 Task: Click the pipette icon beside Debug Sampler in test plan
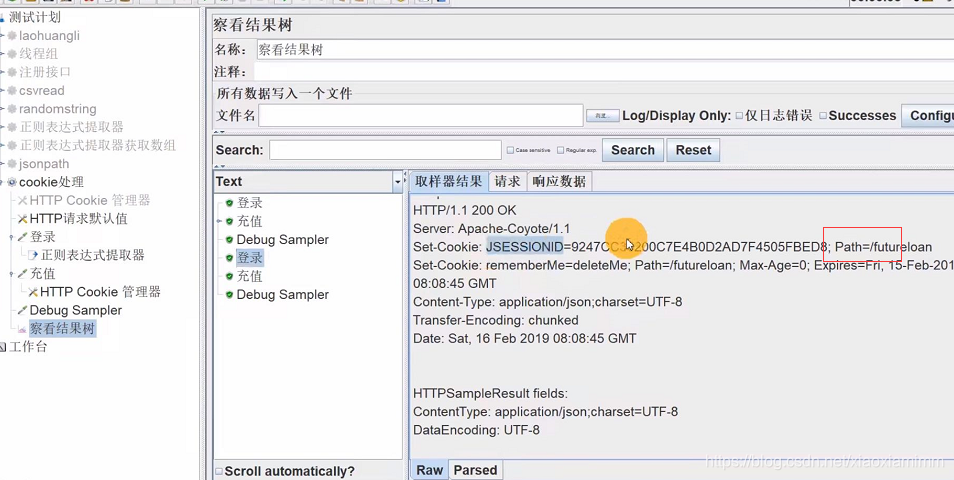click(23, 310)
